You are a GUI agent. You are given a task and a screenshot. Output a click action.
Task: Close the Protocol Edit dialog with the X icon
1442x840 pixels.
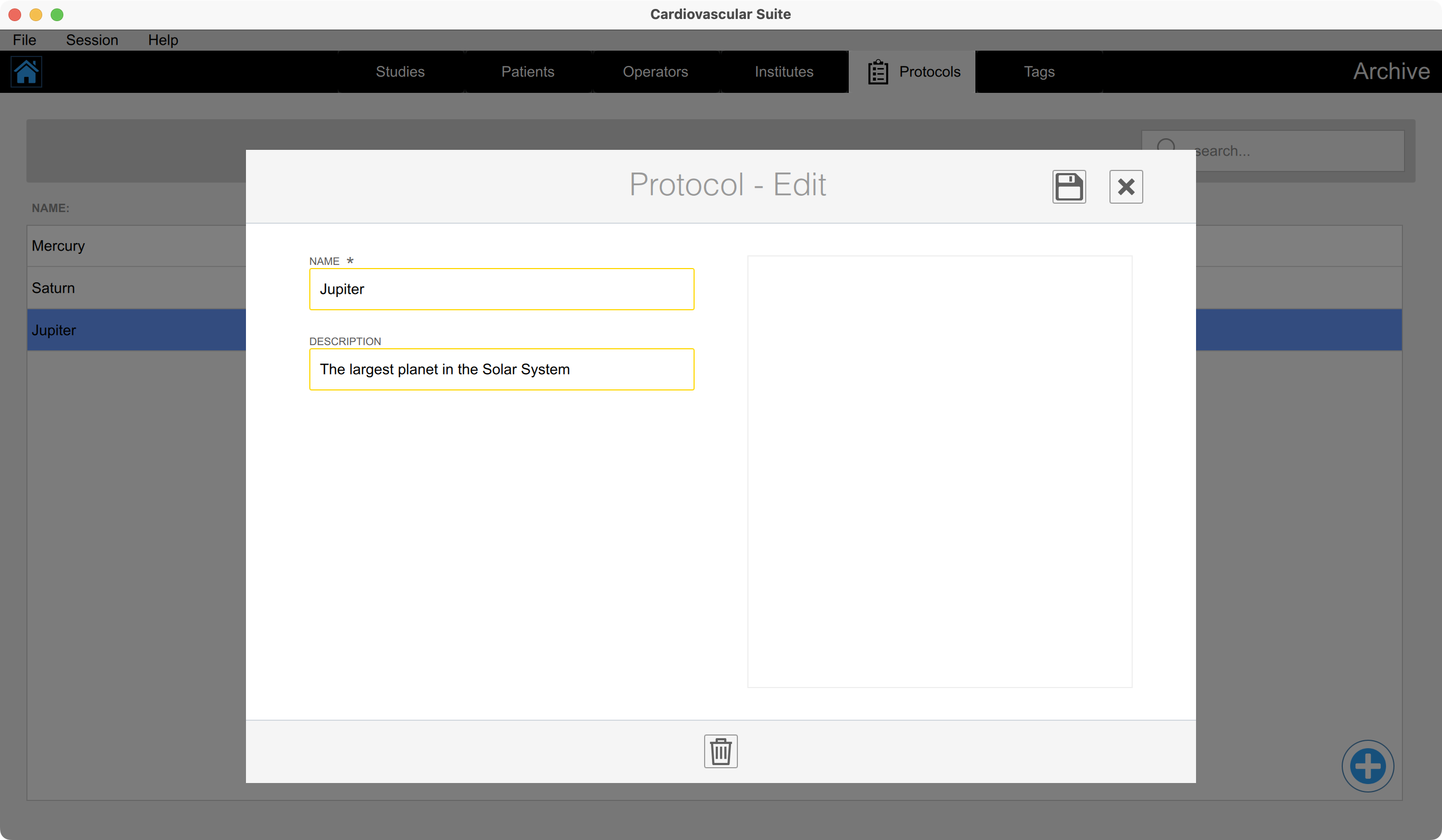(1125, 187)
